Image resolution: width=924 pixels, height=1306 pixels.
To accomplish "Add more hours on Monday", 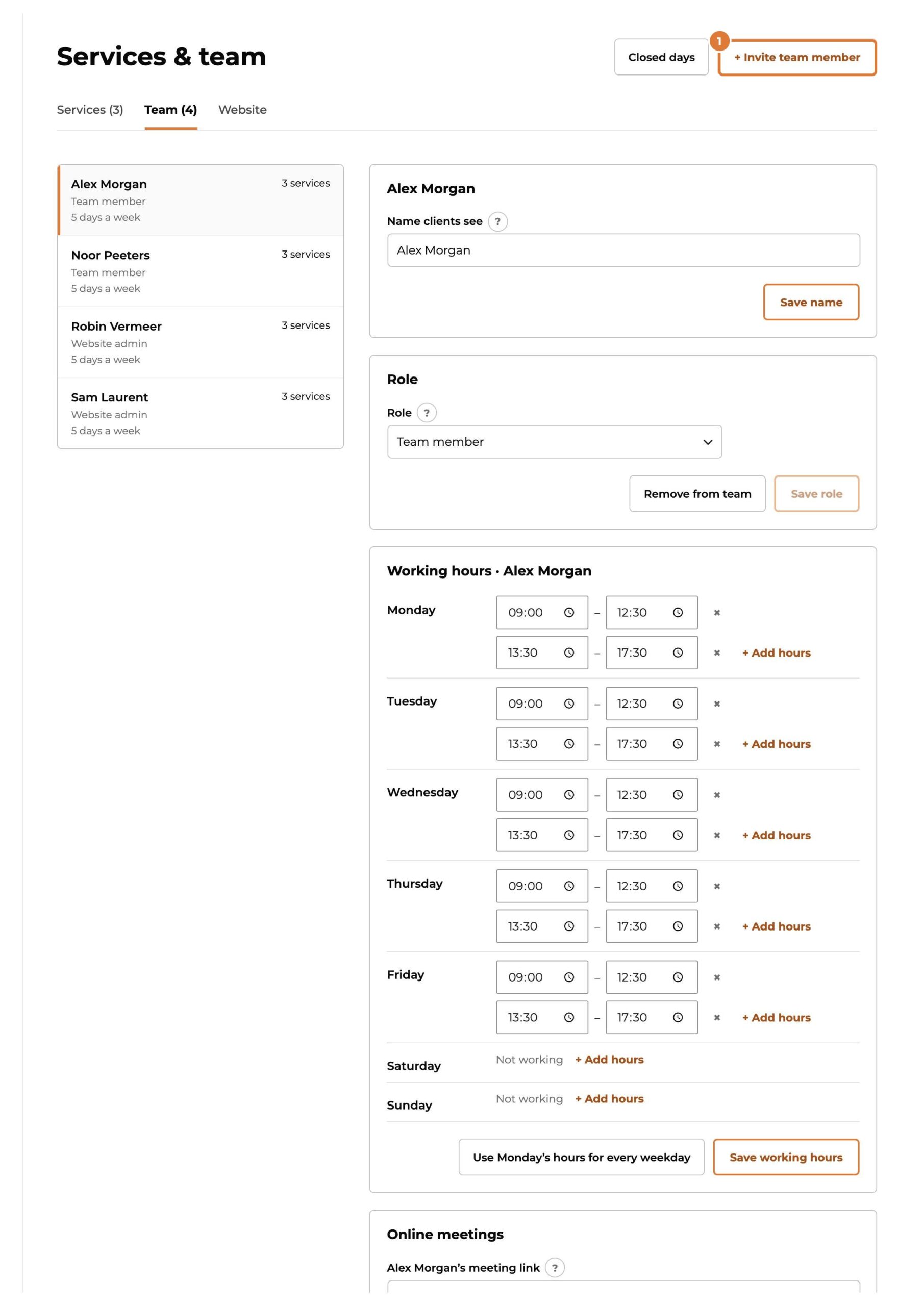I will tap(776, 653).
